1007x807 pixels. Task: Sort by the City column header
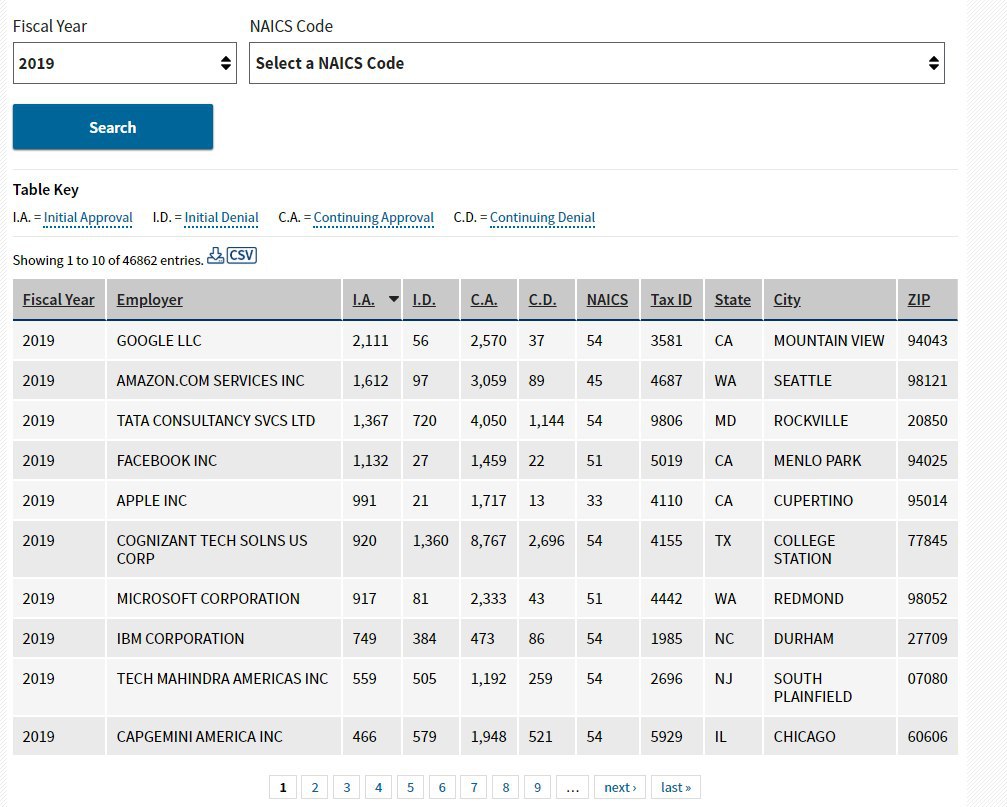(x=787, y=300)
